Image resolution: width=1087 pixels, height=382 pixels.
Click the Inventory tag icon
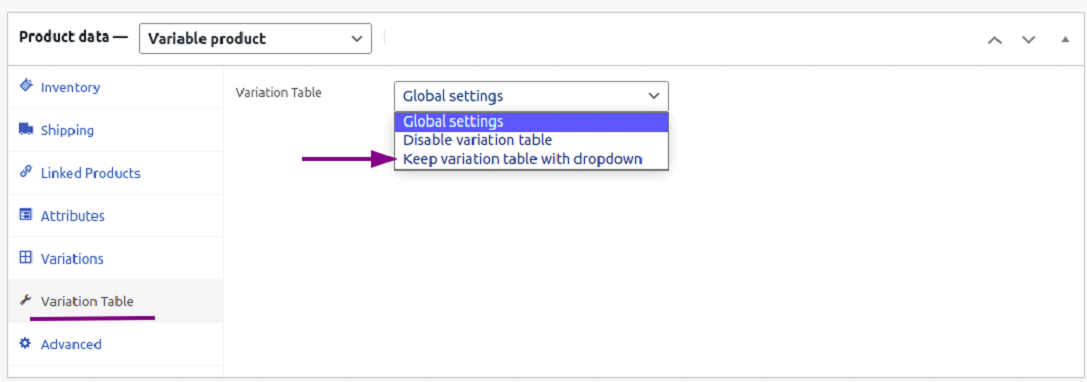click(x=26, y=86)
